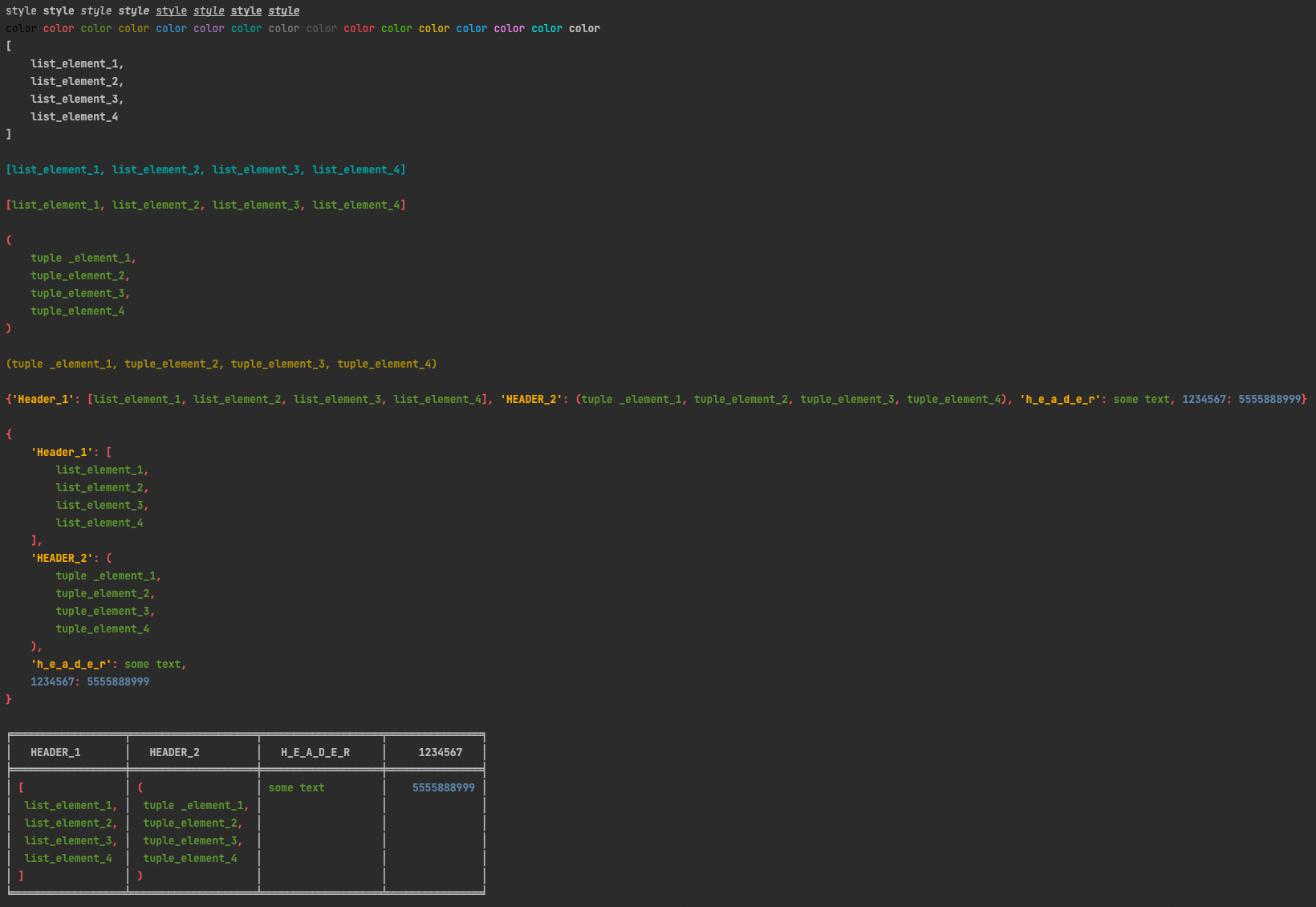Click the H_E_A_D_E_R table column header
This screenshot has height=907, width=1316.
(315, 752)
